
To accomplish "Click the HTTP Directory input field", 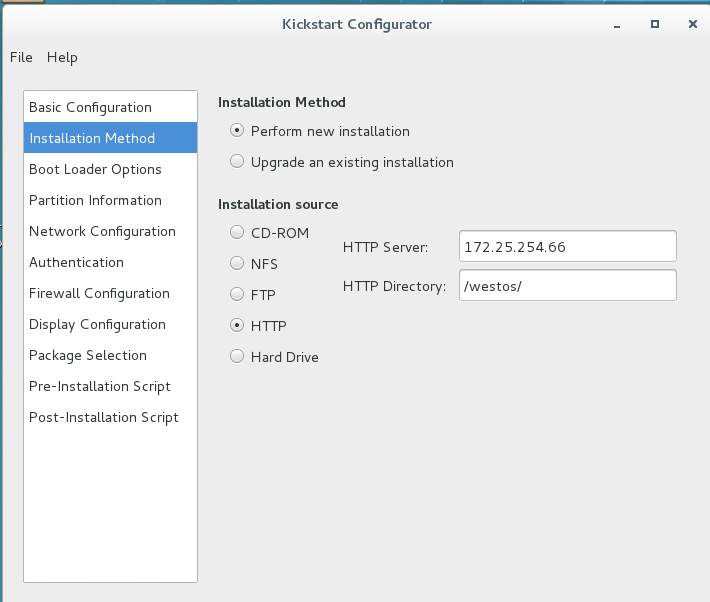I will coord(568,285).
